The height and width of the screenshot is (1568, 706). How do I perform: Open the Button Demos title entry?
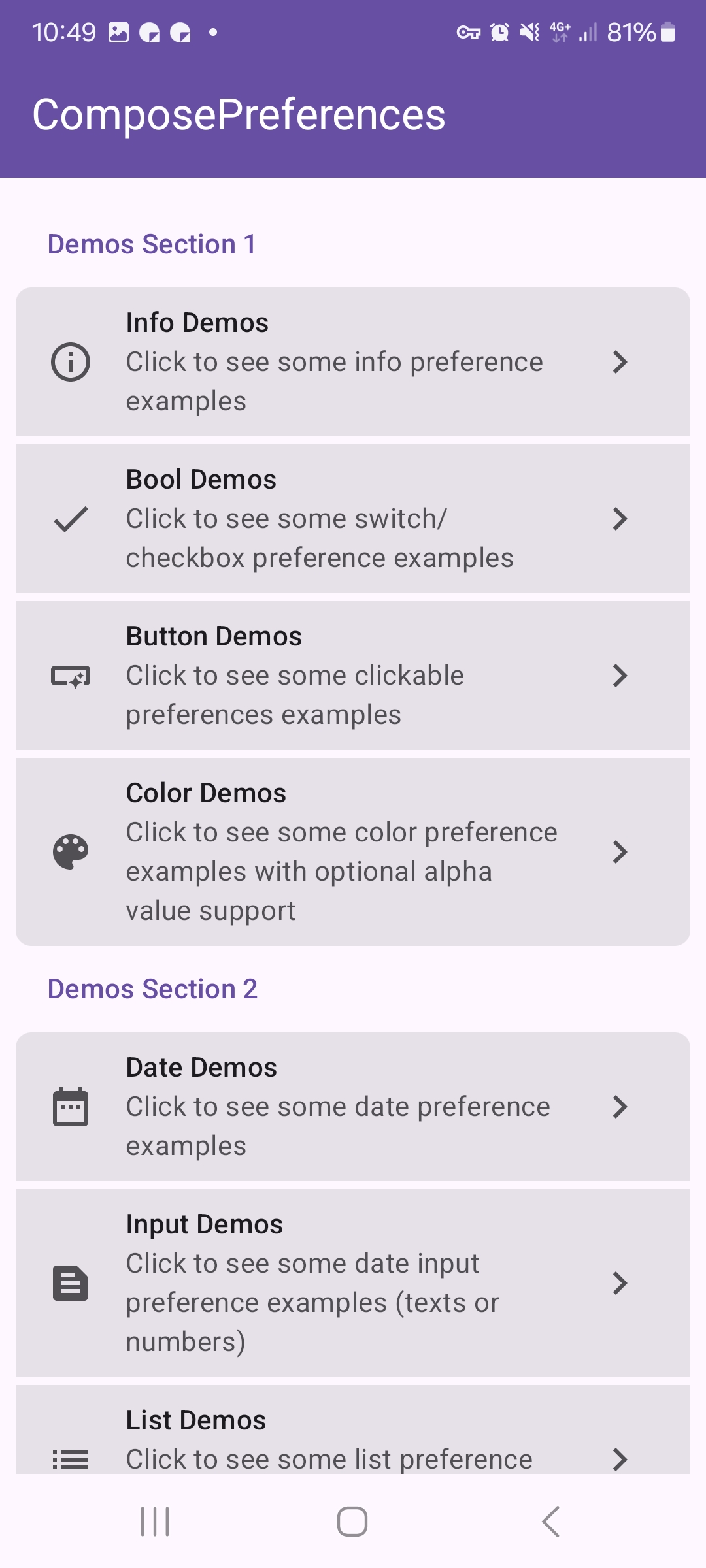214,636
